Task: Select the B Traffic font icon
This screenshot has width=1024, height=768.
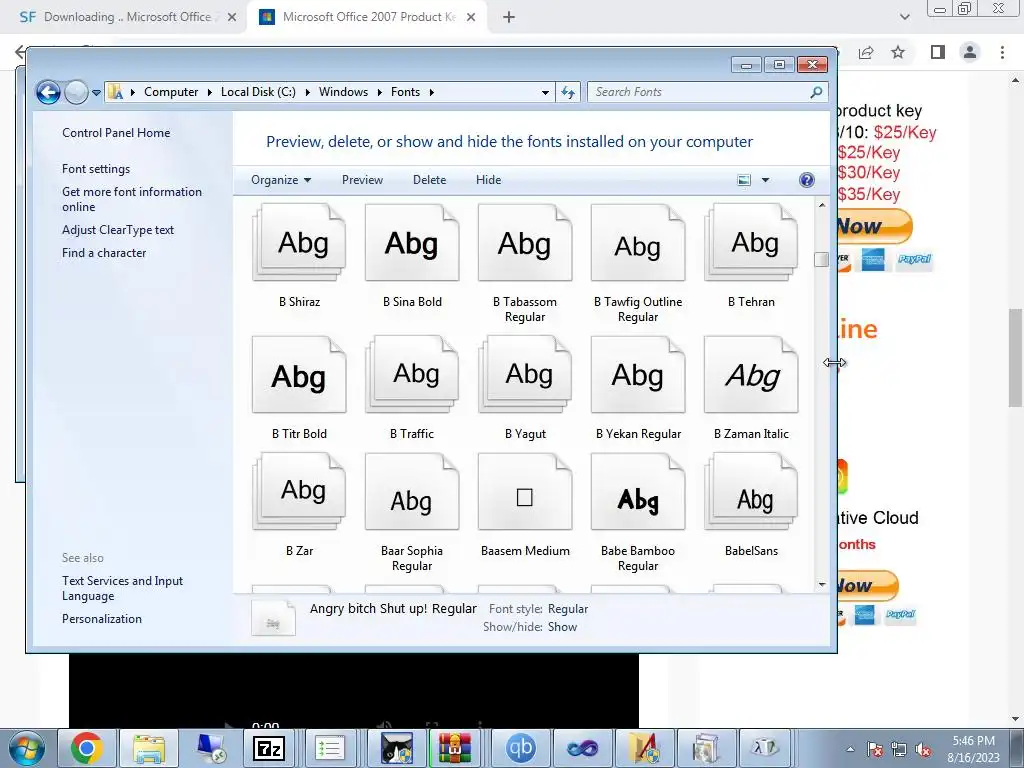Action: [x=412, y=374]
